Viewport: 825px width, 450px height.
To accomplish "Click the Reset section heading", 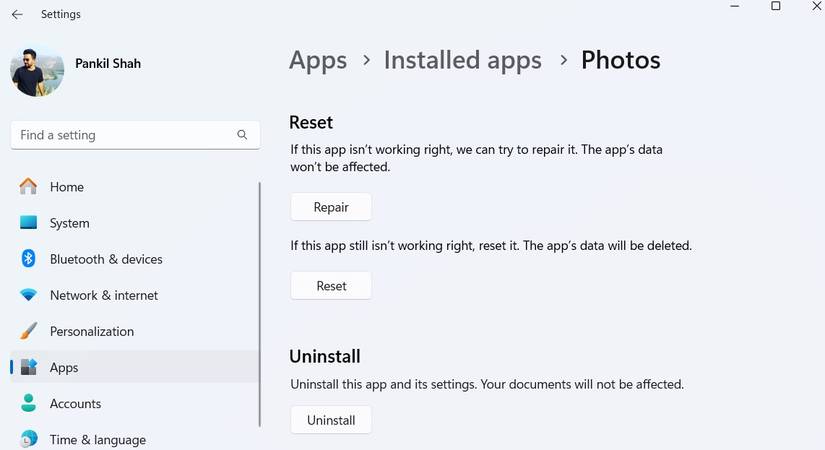I will (x=311, y=123).
